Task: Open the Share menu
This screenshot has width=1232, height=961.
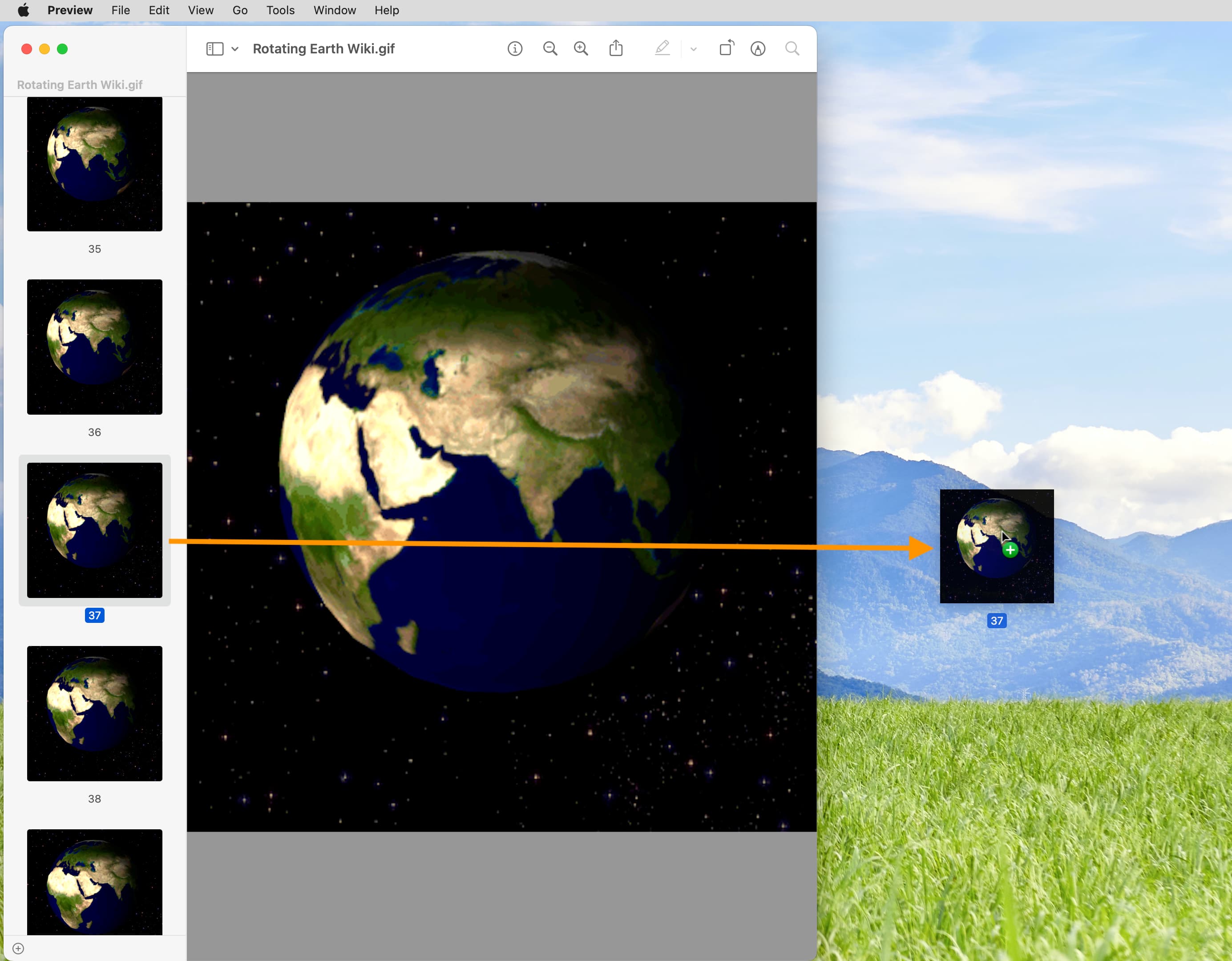Action: [x=616, y=48]
